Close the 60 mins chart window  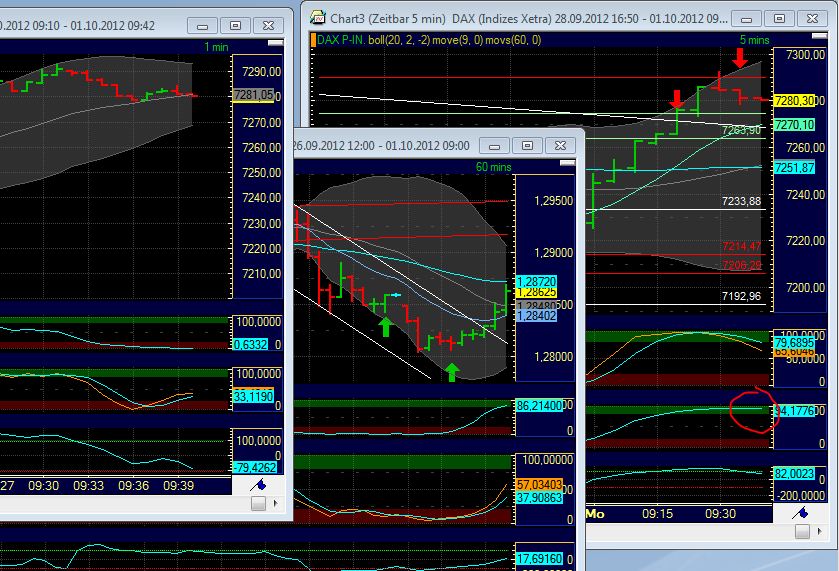point(560,146)
